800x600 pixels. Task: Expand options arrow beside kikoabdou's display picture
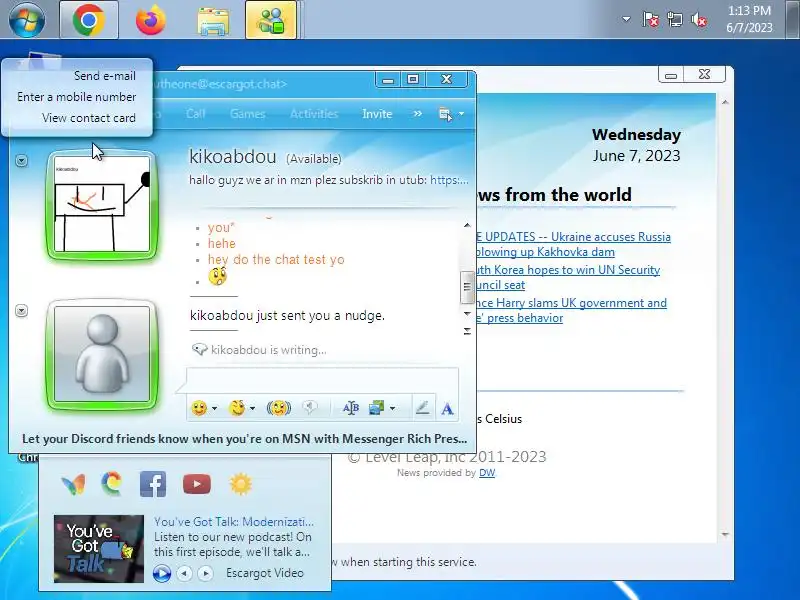[x=21, y=161]
